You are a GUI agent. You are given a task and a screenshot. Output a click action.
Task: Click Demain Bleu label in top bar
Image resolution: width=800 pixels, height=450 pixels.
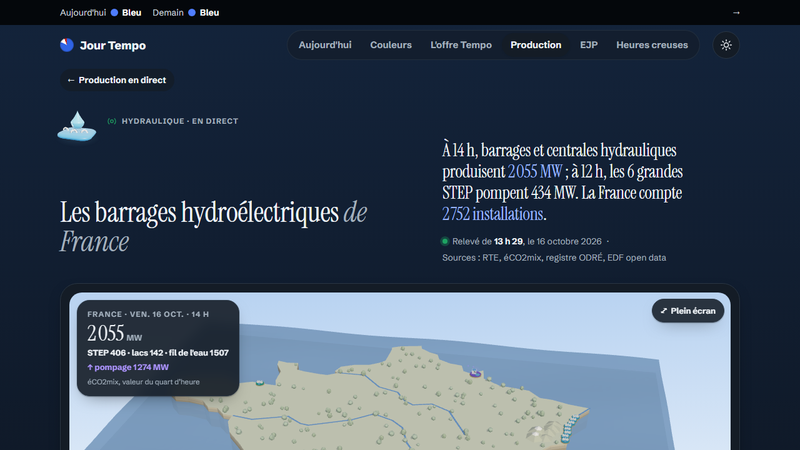pyautogui.click(x=186, y=13)
